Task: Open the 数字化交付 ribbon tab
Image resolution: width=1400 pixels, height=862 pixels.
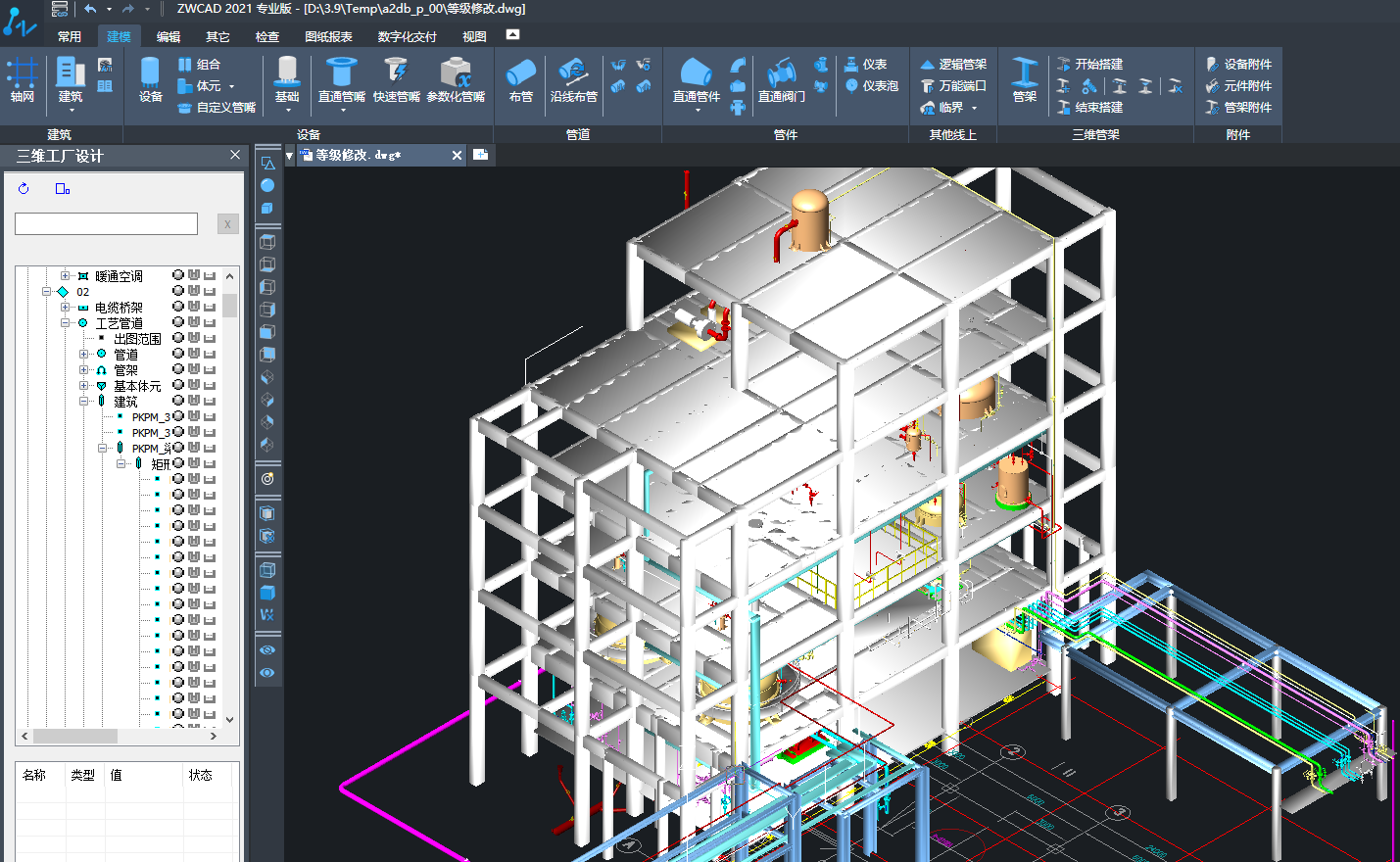Action: 407,37
